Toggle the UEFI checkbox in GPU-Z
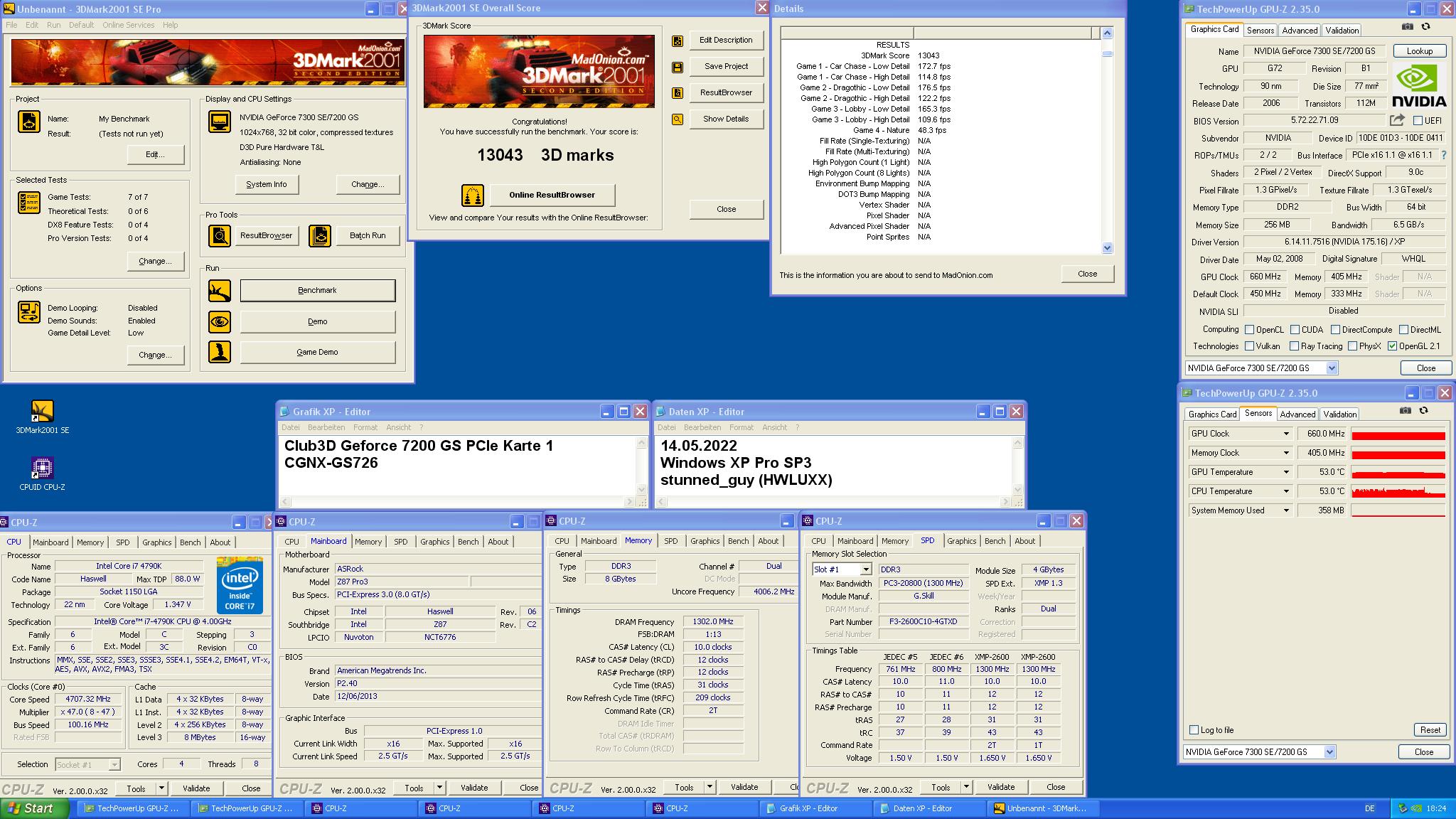The image size is (1456, 819). click(1418, 121)
